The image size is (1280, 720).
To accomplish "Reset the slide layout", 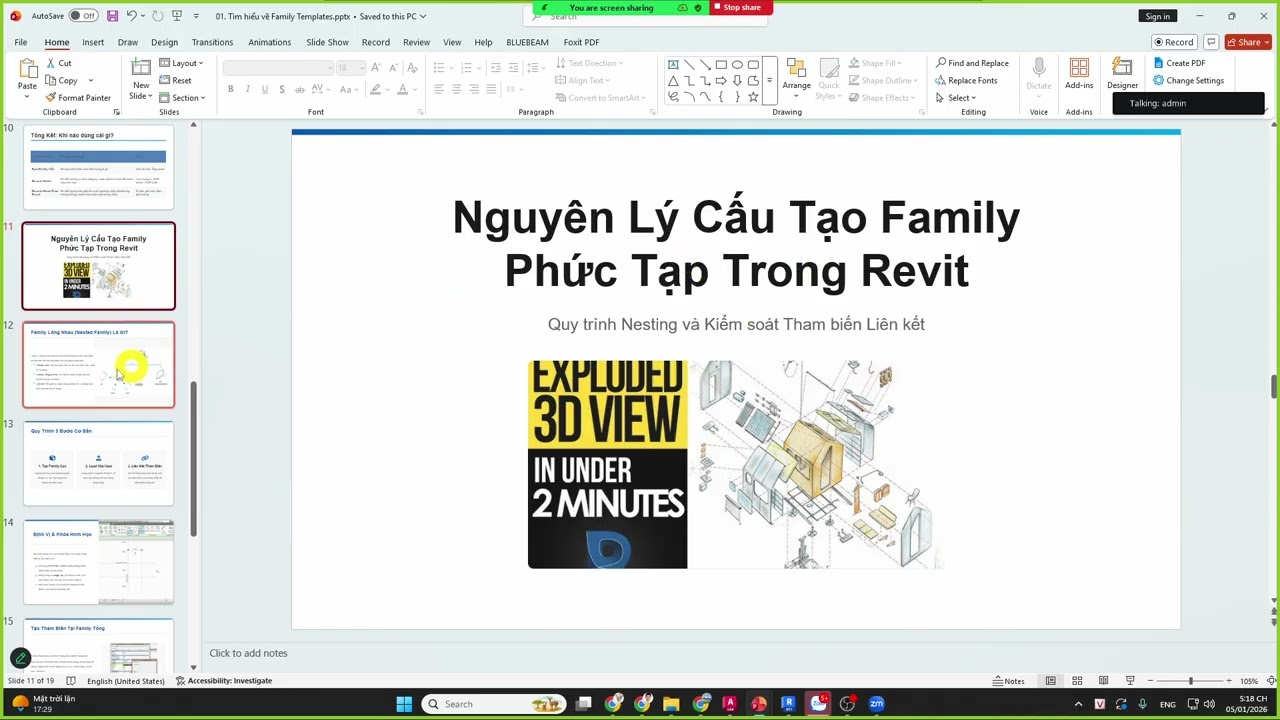I will (175, 80).
